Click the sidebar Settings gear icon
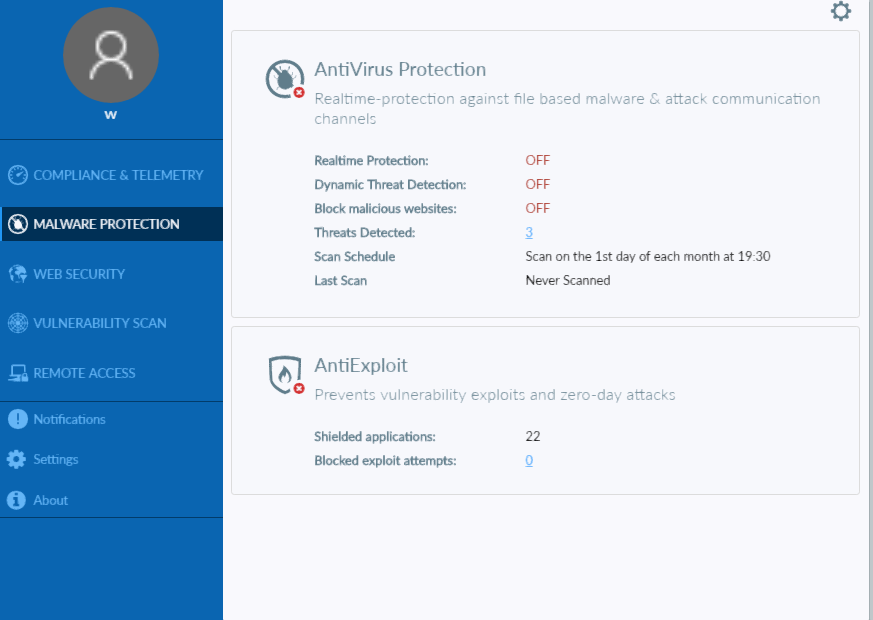 tap(16, 460)
